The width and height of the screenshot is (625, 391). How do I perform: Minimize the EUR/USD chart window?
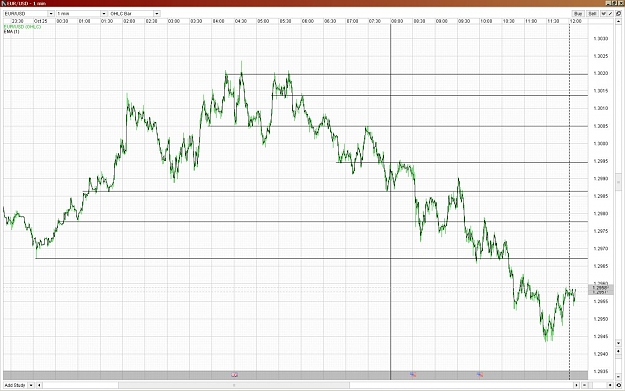[608, 3]
